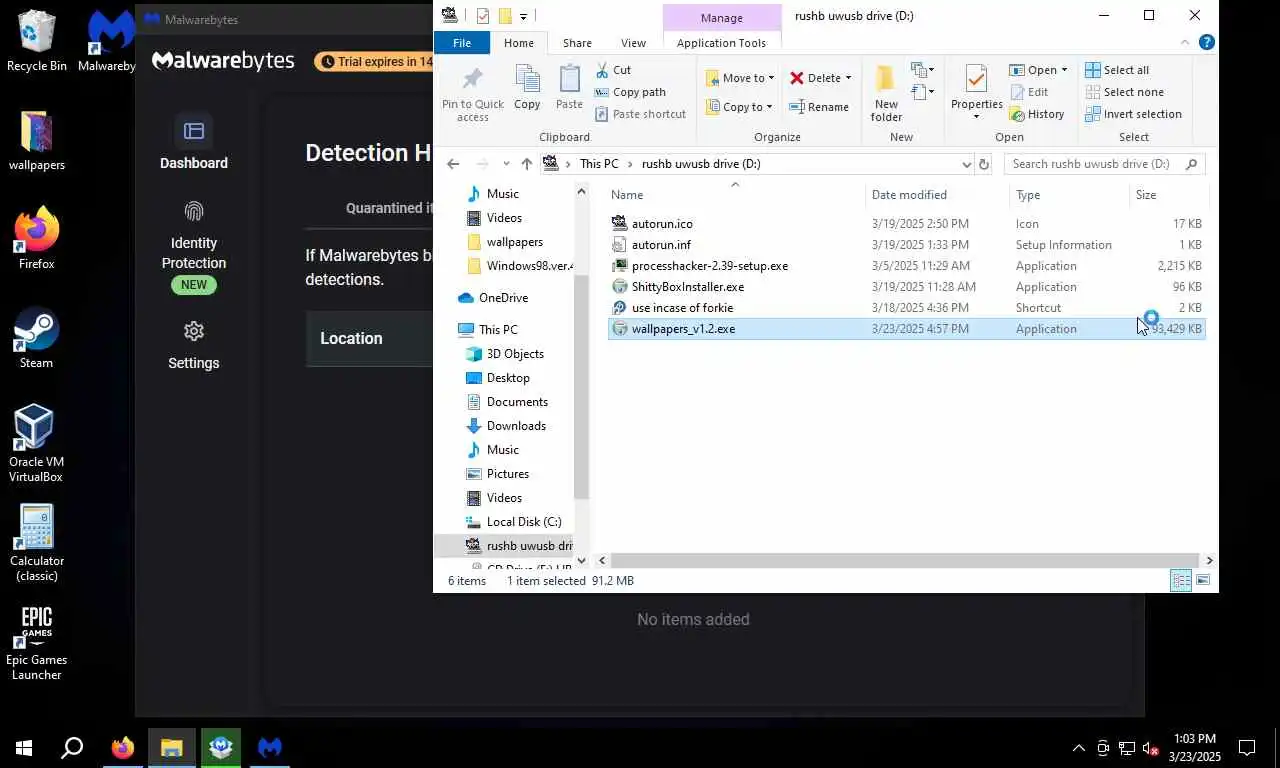
Task: Open Downloads in navigation pane
Action: pyautogui.click(x=506, y=426)
